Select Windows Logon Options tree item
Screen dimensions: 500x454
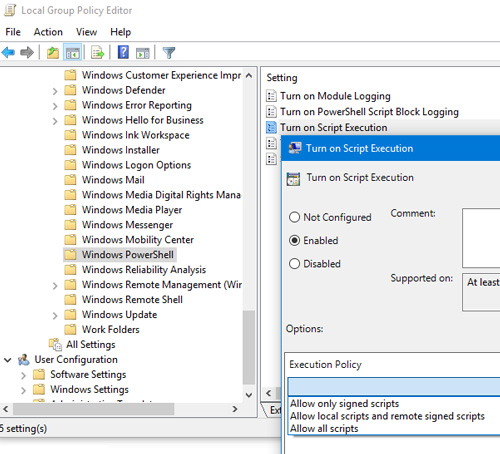tap(136, 165)
